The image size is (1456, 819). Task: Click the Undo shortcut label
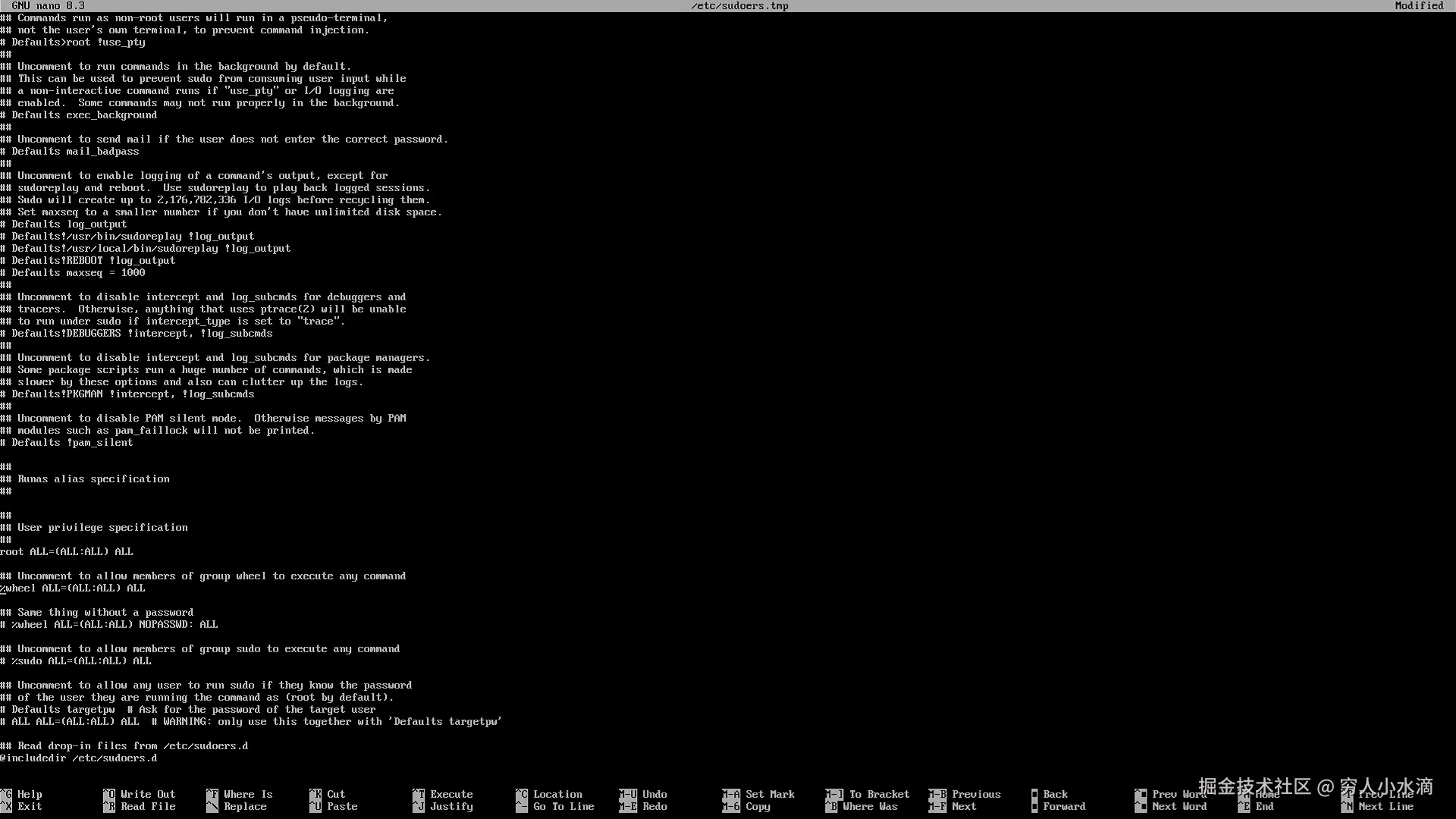[654, 794]
